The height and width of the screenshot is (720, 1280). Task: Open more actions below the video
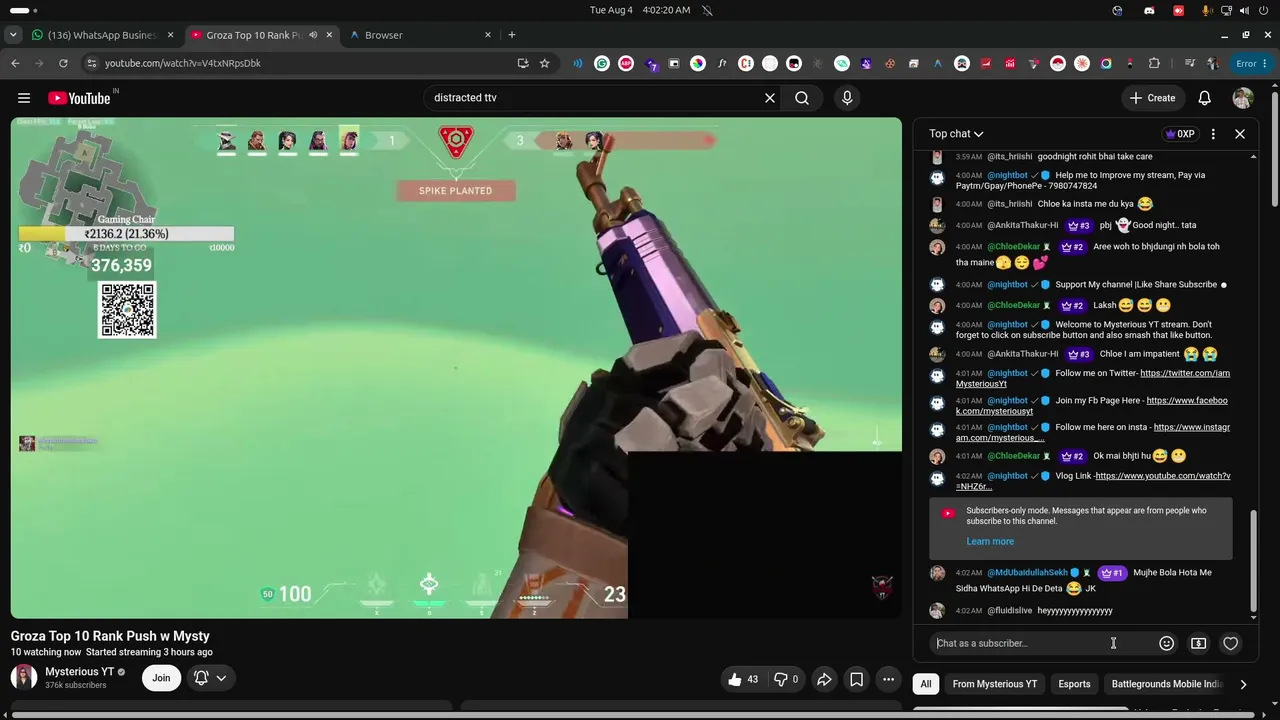tap(888, 679)
